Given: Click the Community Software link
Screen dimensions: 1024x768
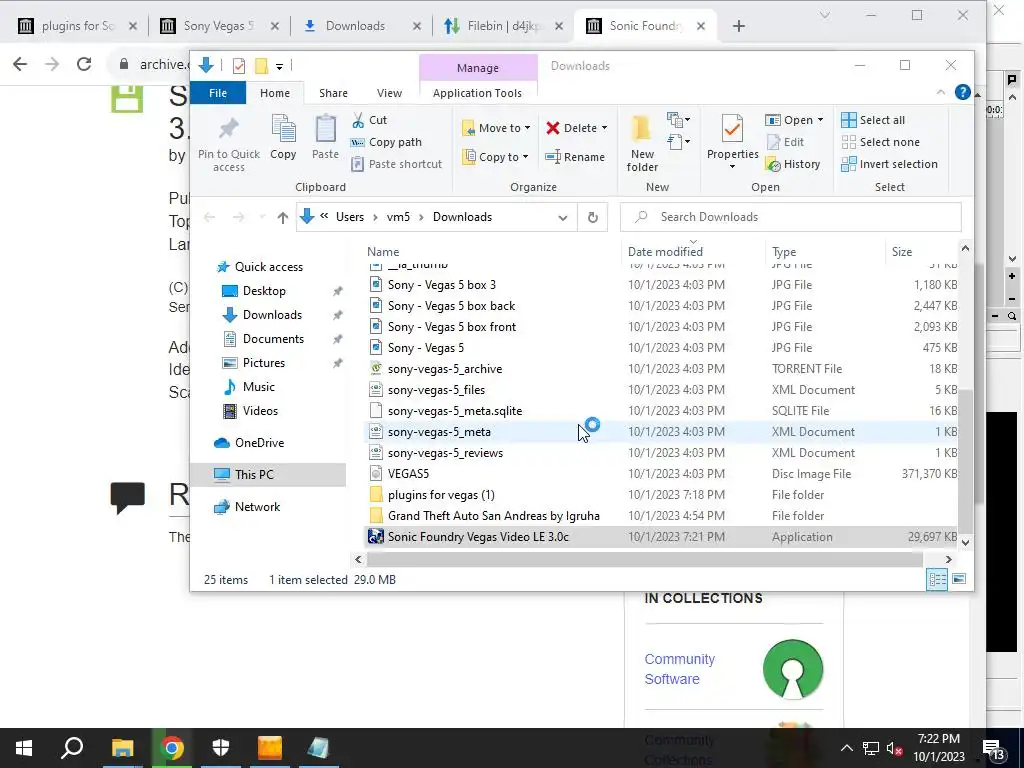Looking at the screenshot, I should (680, 669).
